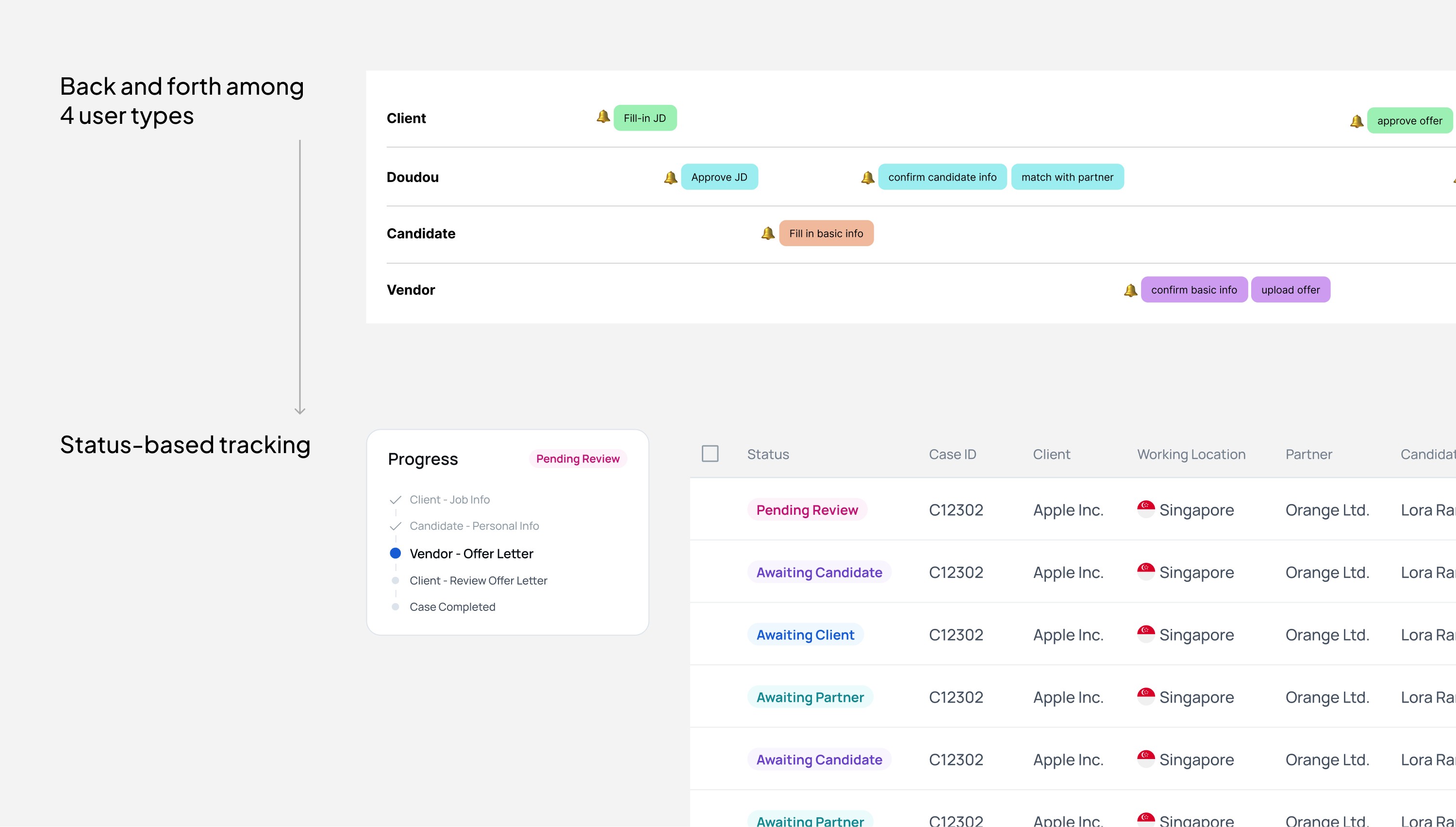Click the Status column header
1456x827 pixels.
point(768,455)
